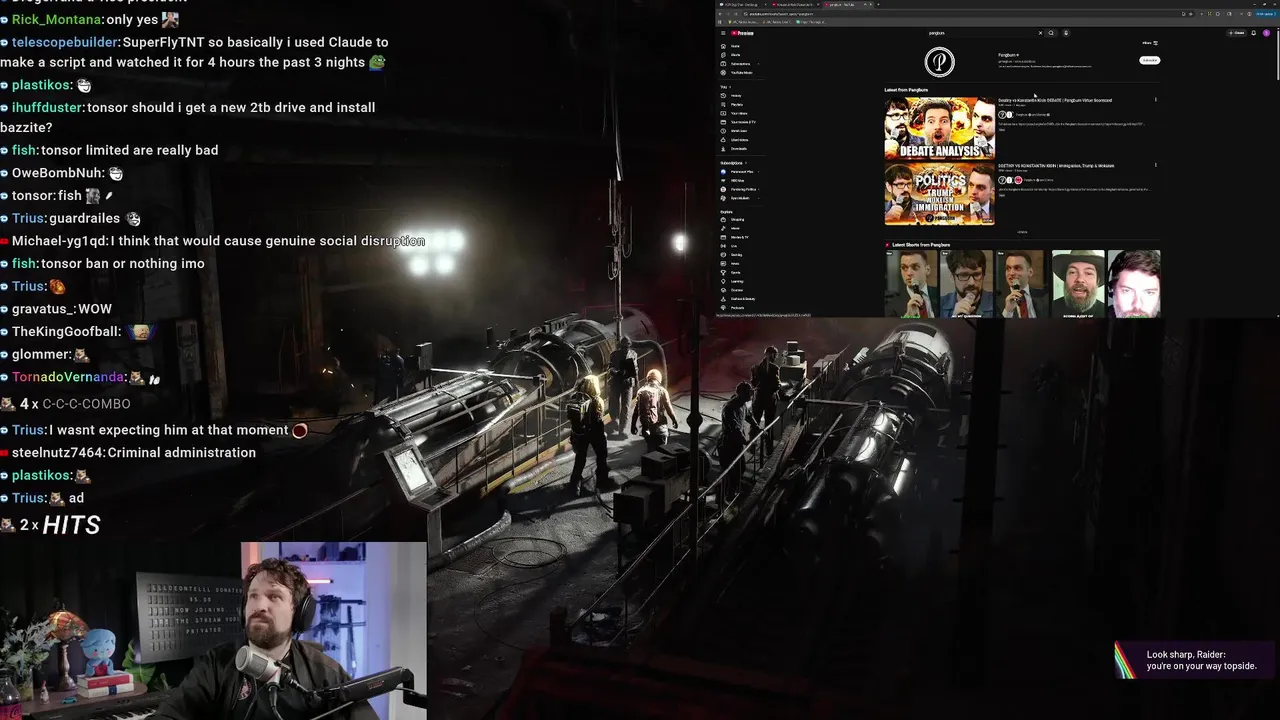
Task: Start YouTube voice search with microphone
Action: pos(1066,33)
